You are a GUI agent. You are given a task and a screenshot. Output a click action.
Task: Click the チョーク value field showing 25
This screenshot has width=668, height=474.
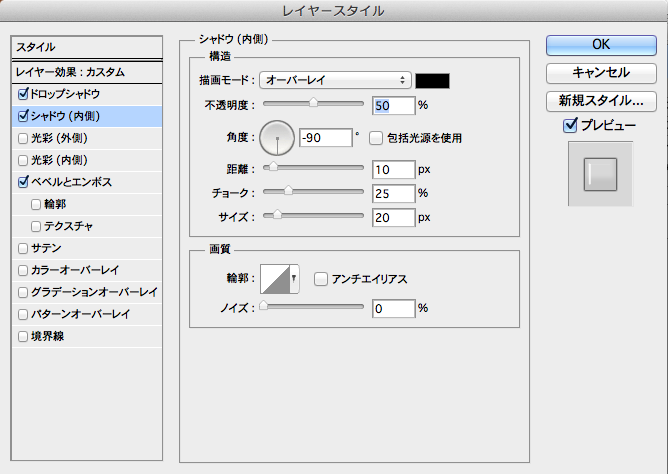(393, 193)
